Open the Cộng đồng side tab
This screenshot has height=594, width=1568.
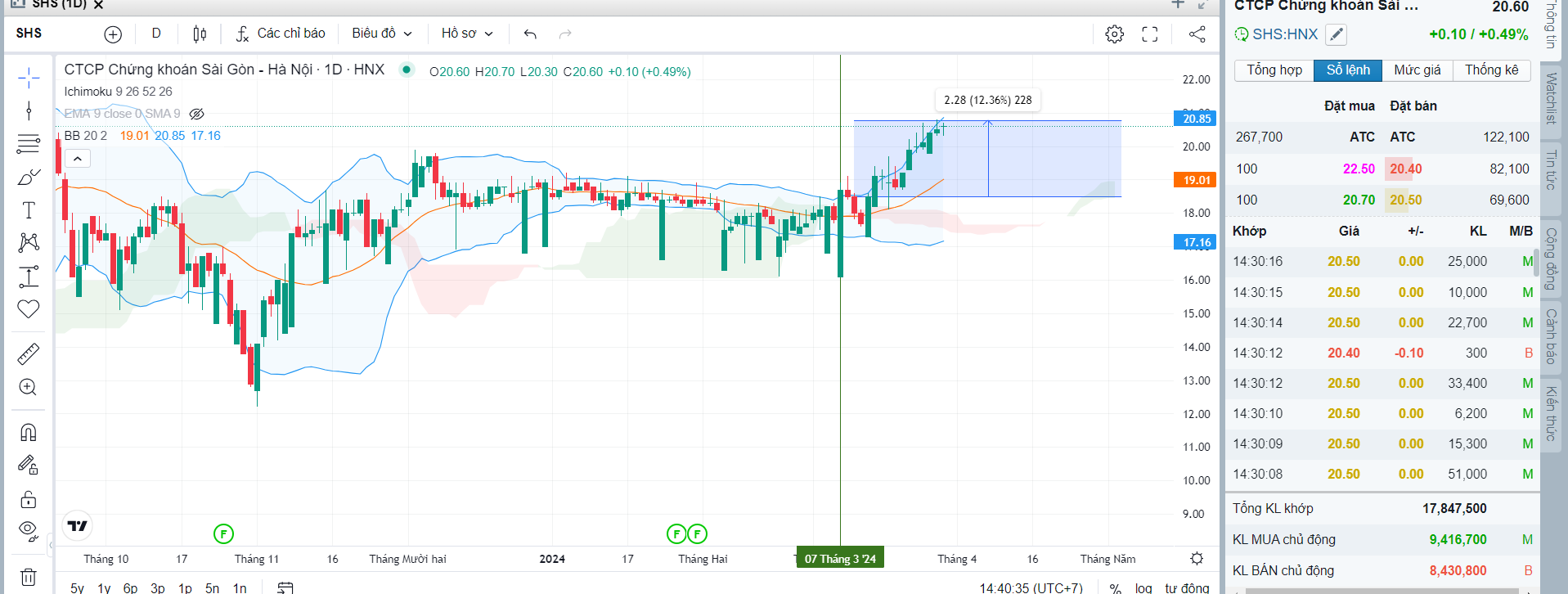pyautogui.click(x=1551, y=259)
